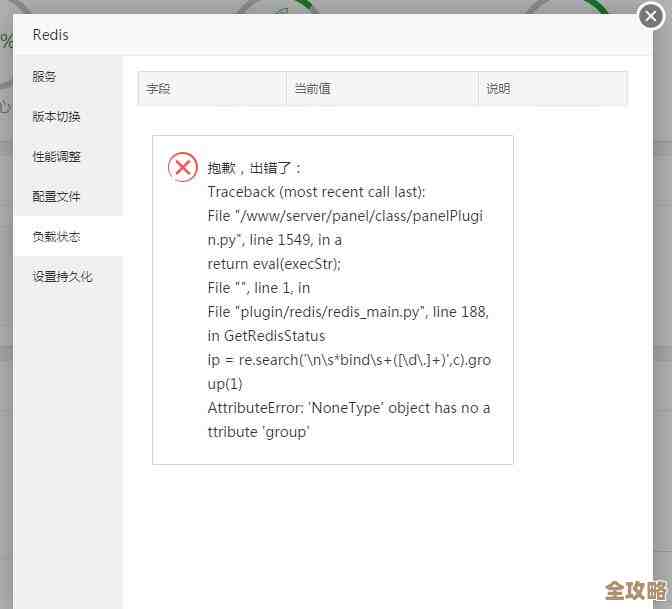Click the Redis dialog title
Image resolution: width=672 pixels, height=609 pixels.
coord(51,35)
